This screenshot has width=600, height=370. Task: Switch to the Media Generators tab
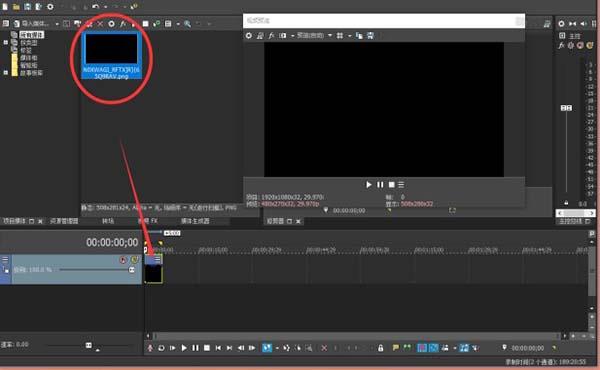pos(195,221)
